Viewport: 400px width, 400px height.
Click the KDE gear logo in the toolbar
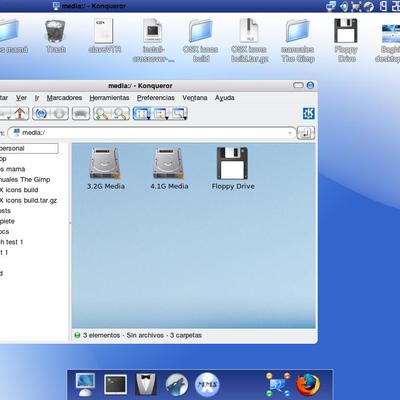tap(309, 114)
